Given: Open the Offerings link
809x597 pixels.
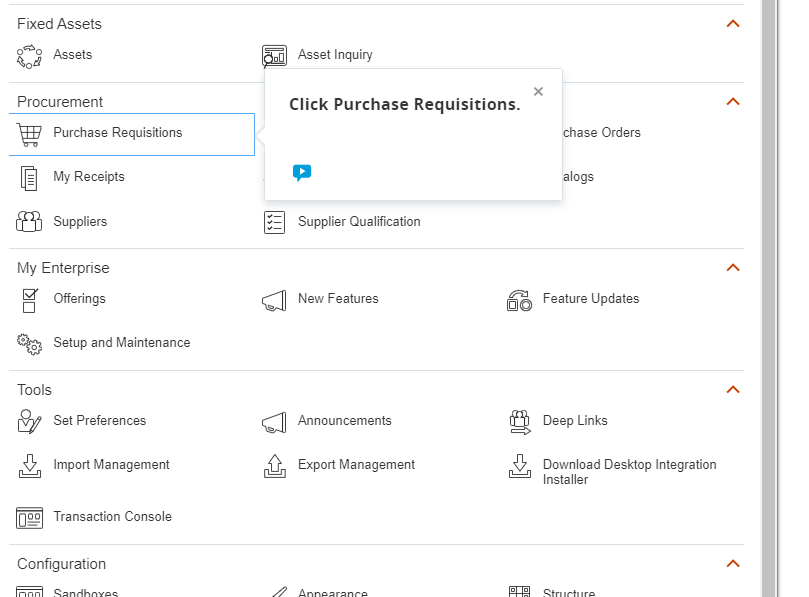Looking at the screenshot, I should tap(79, 299).
